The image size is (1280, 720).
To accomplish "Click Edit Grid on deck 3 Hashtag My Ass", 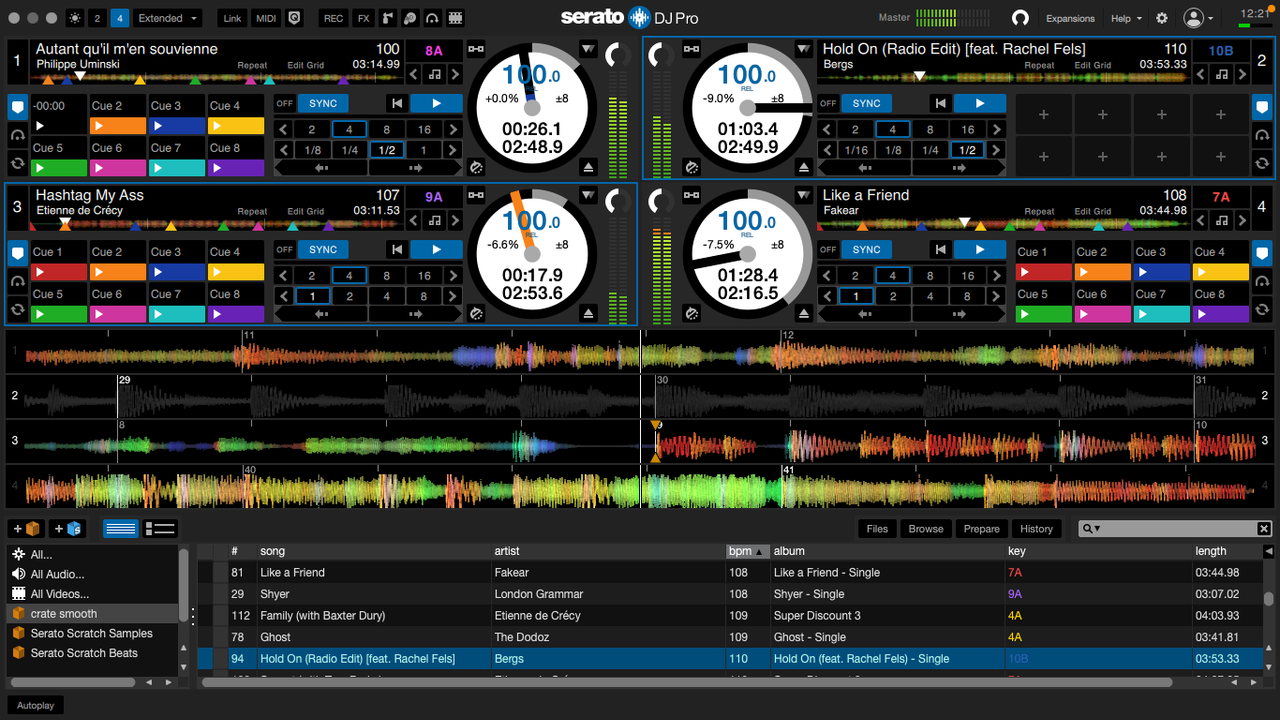I will [x=305, y=211].
